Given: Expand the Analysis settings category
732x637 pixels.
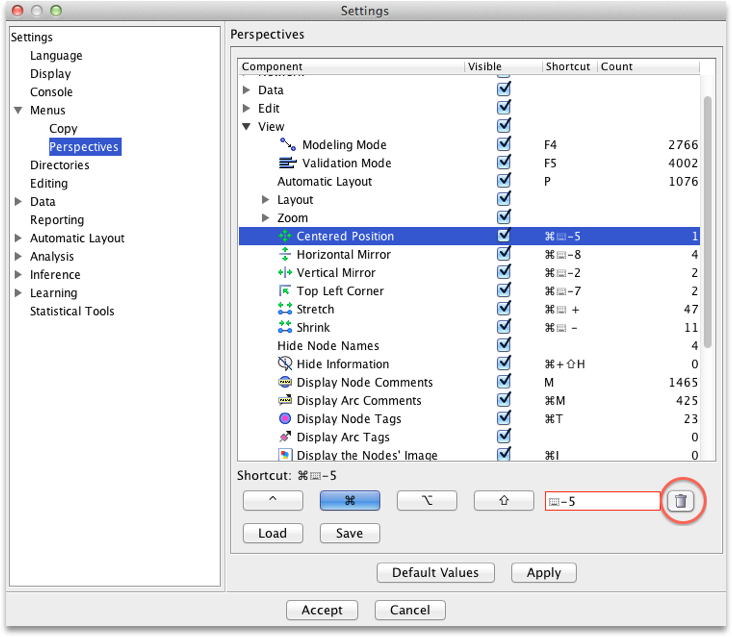Looking at the screenshot, I should click(x=18, y=256).
